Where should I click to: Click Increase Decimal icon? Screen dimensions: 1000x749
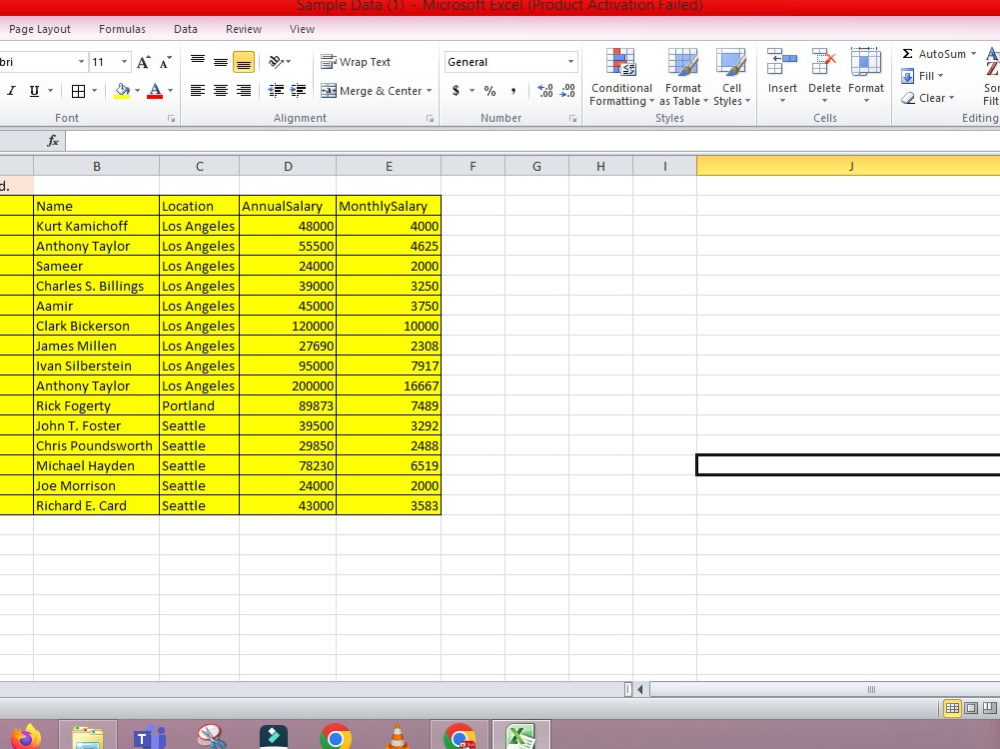(545, 91)
